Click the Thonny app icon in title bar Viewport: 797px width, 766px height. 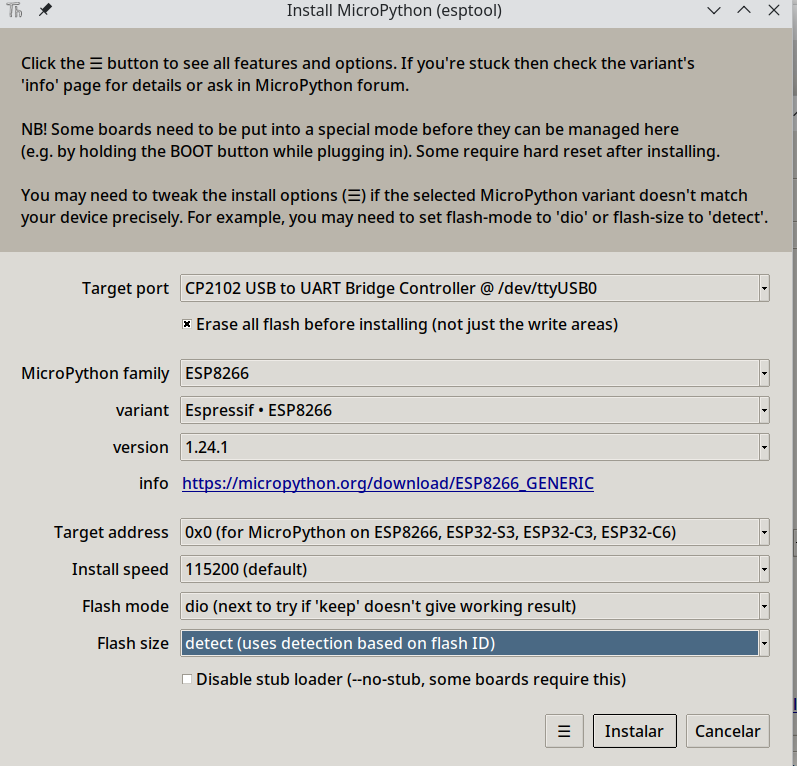(x=15, y=11)
